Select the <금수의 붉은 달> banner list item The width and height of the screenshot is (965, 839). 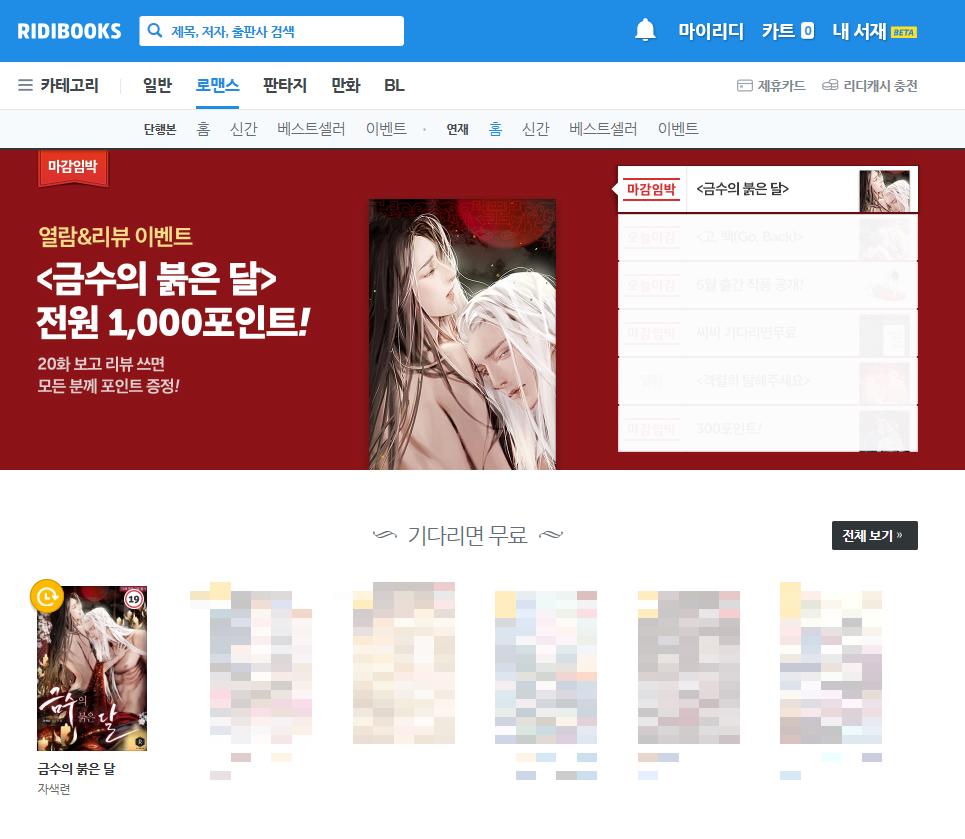pyautogui.click(x=767, y=189)
